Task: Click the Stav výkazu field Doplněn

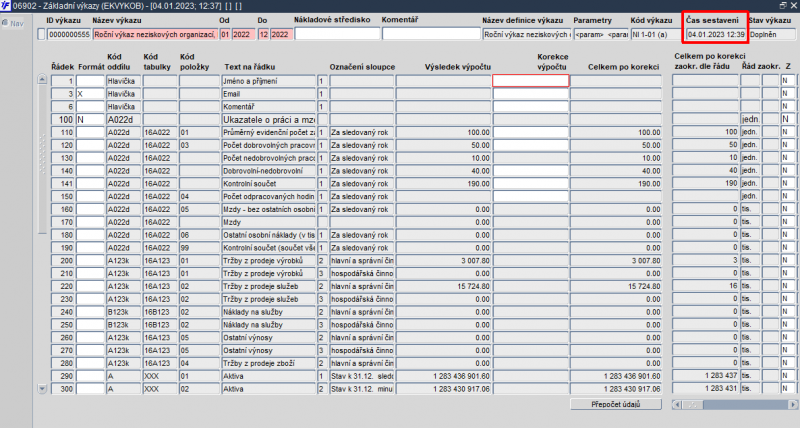Action: [772, 35]
